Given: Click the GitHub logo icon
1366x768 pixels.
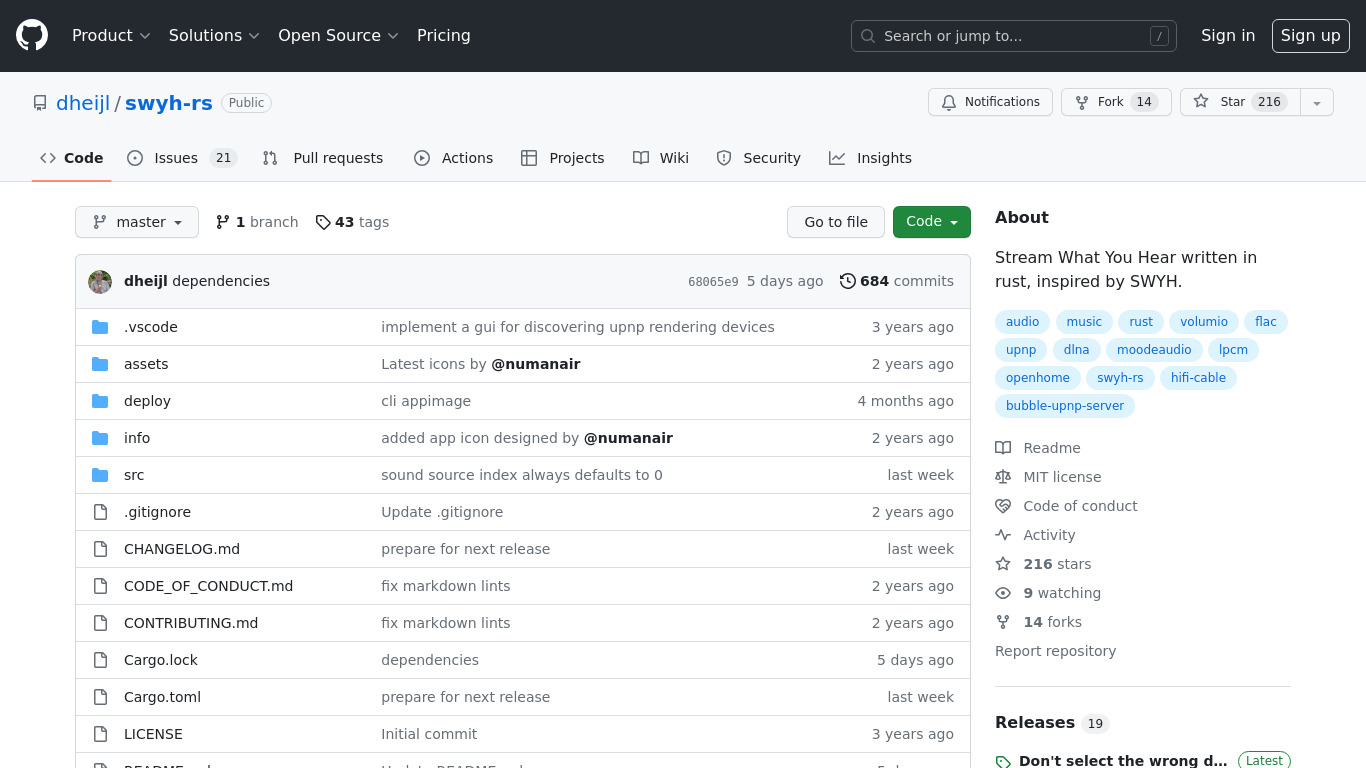Looking at the screenshot, I should [32, 36].
